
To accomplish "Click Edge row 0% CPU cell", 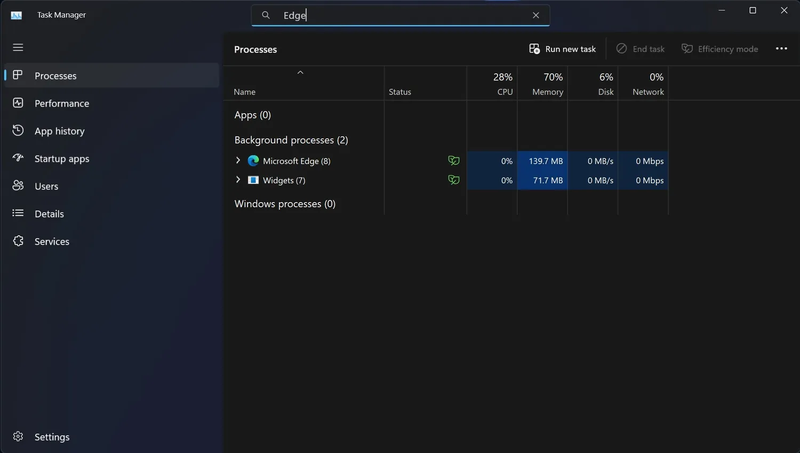I will click(492, 161).
